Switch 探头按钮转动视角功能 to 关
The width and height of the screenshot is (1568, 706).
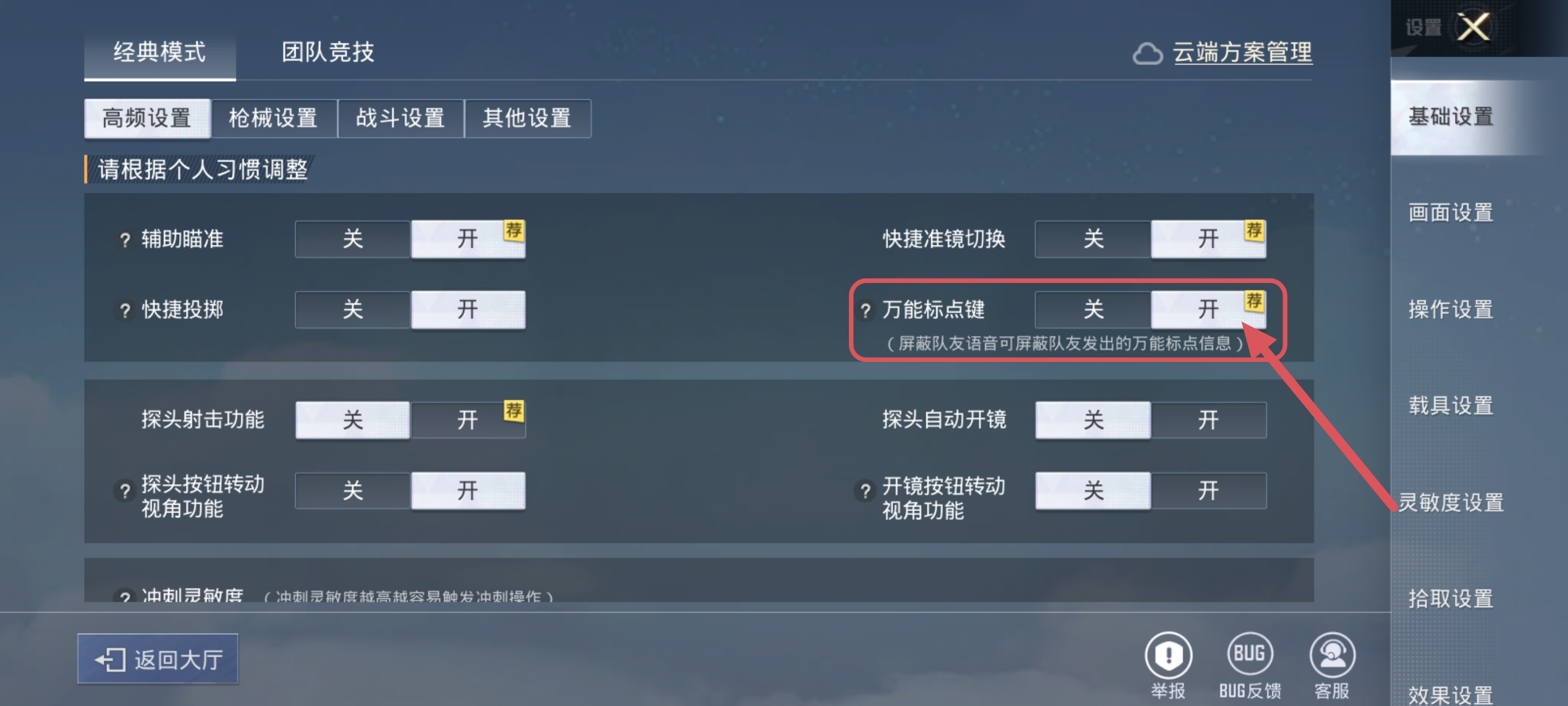click(353, 490)
